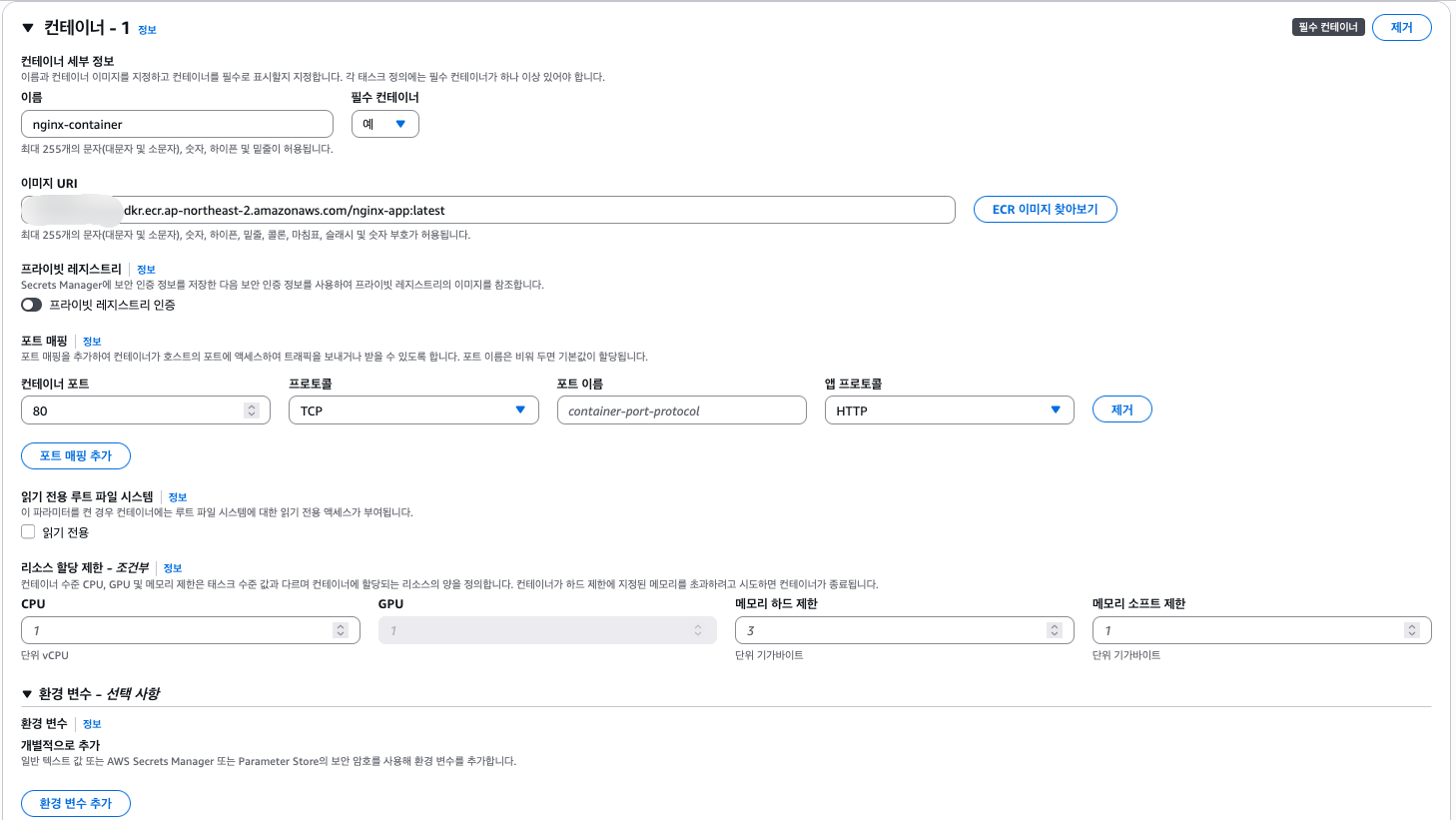Open the 필수 컨테이너 dropdown
Viewport: 1456px width, 820px height.
385,124
